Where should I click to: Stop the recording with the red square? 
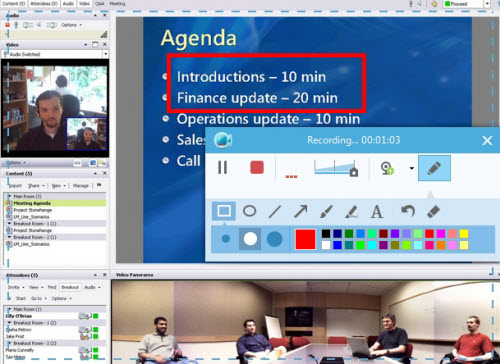257,168
